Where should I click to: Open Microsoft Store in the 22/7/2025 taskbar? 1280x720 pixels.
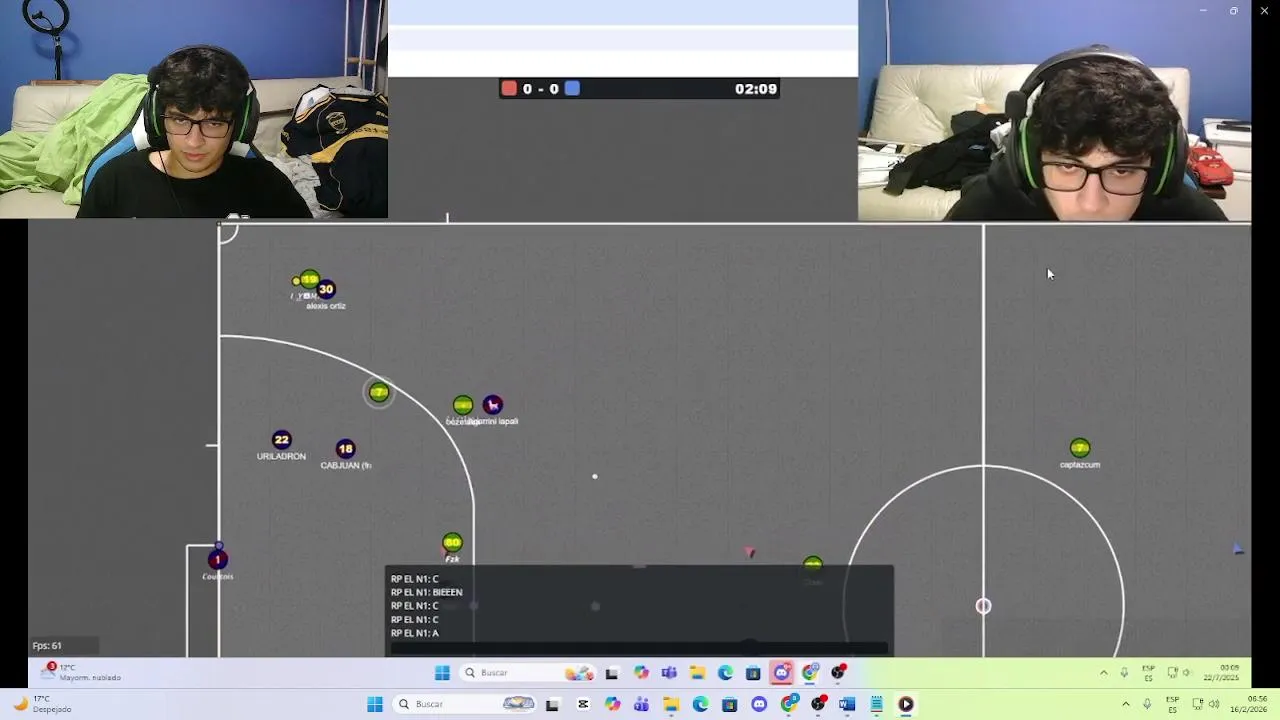753,673
